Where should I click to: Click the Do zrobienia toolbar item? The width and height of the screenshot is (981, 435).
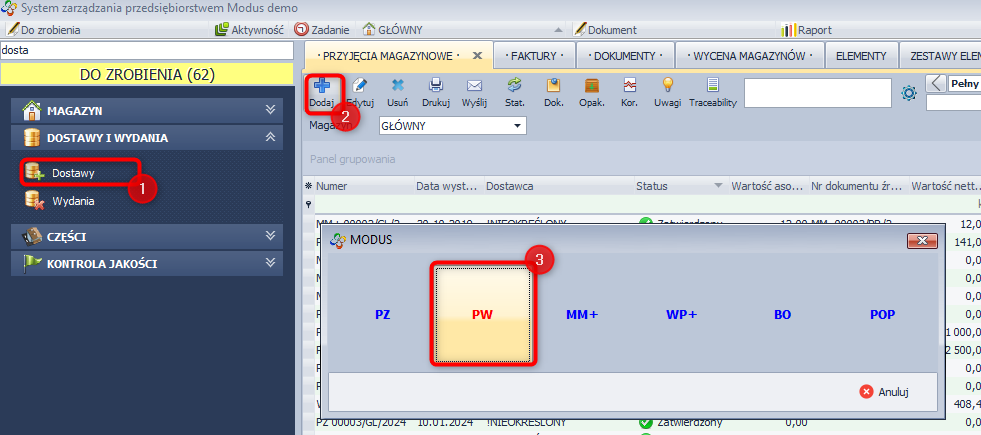coord(45,29)
